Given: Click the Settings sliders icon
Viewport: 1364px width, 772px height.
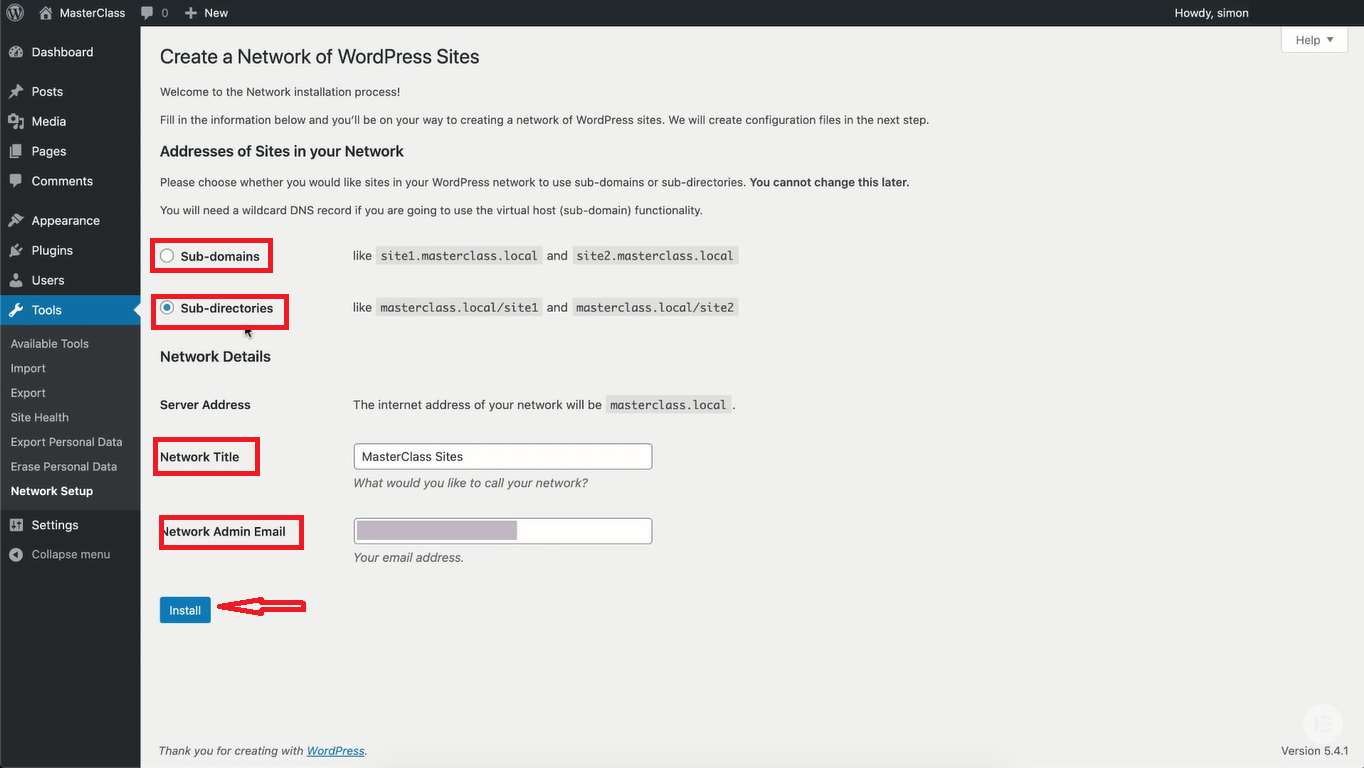Looking at the screenshot, I should [x=16, y=525].
